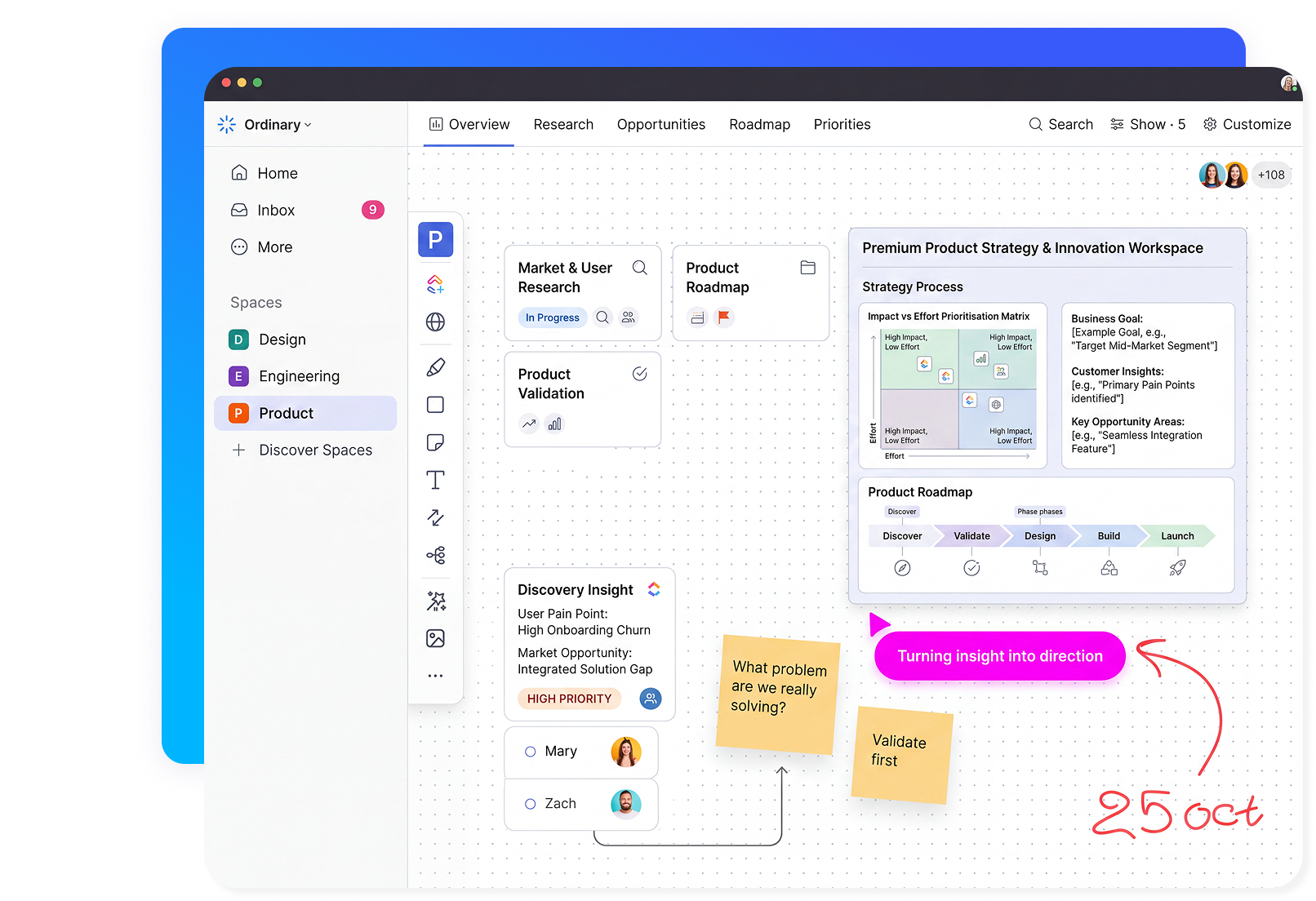Click the globe website embed tool
Viewport: 1316px width, 901px height.
tap(436, 322)
